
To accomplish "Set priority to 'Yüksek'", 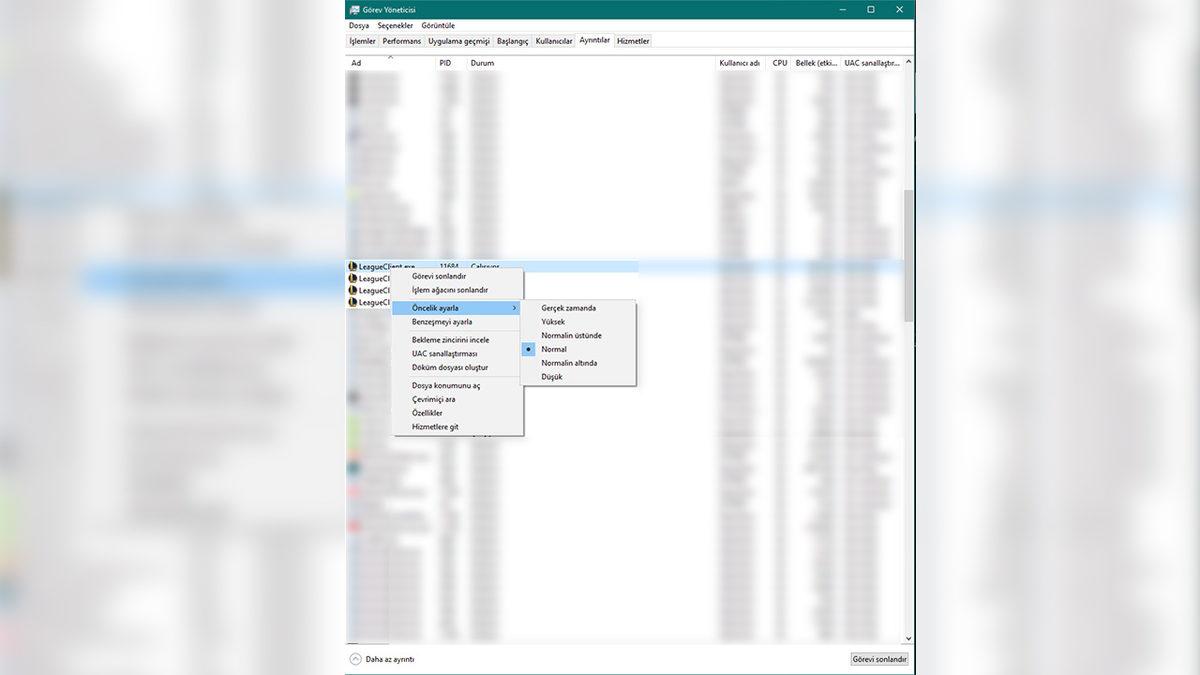I will tap(553, 322).
